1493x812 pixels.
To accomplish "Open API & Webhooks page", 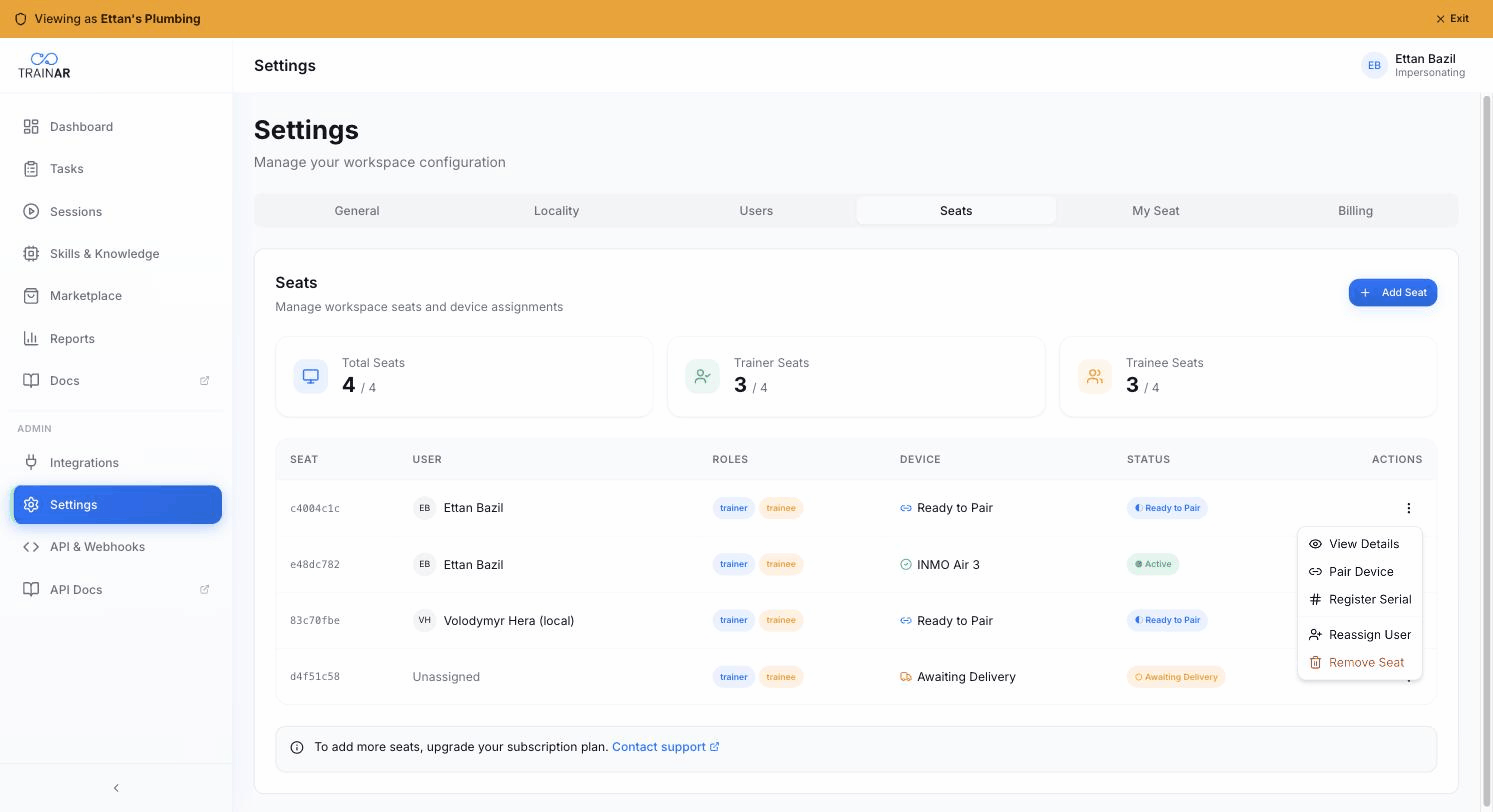I will point(117,547).
